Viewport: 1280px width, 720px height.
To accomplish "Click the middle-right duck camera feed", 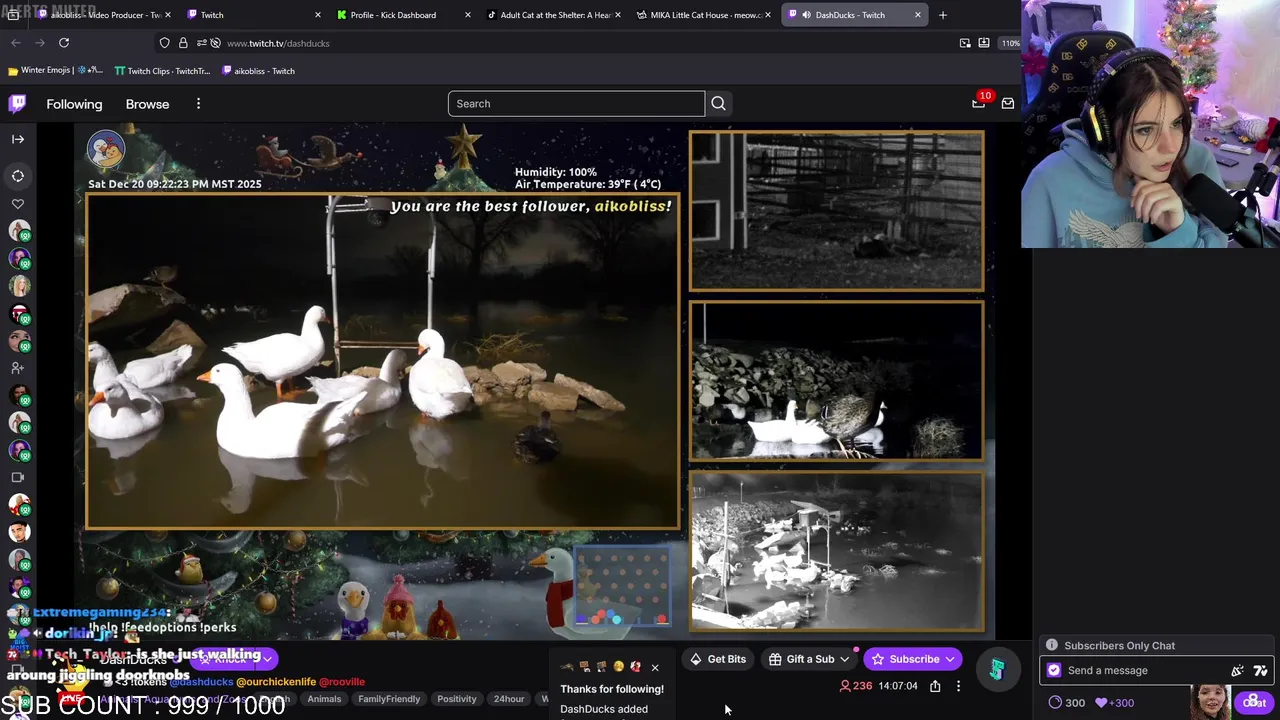I will [x=836, y=381].
